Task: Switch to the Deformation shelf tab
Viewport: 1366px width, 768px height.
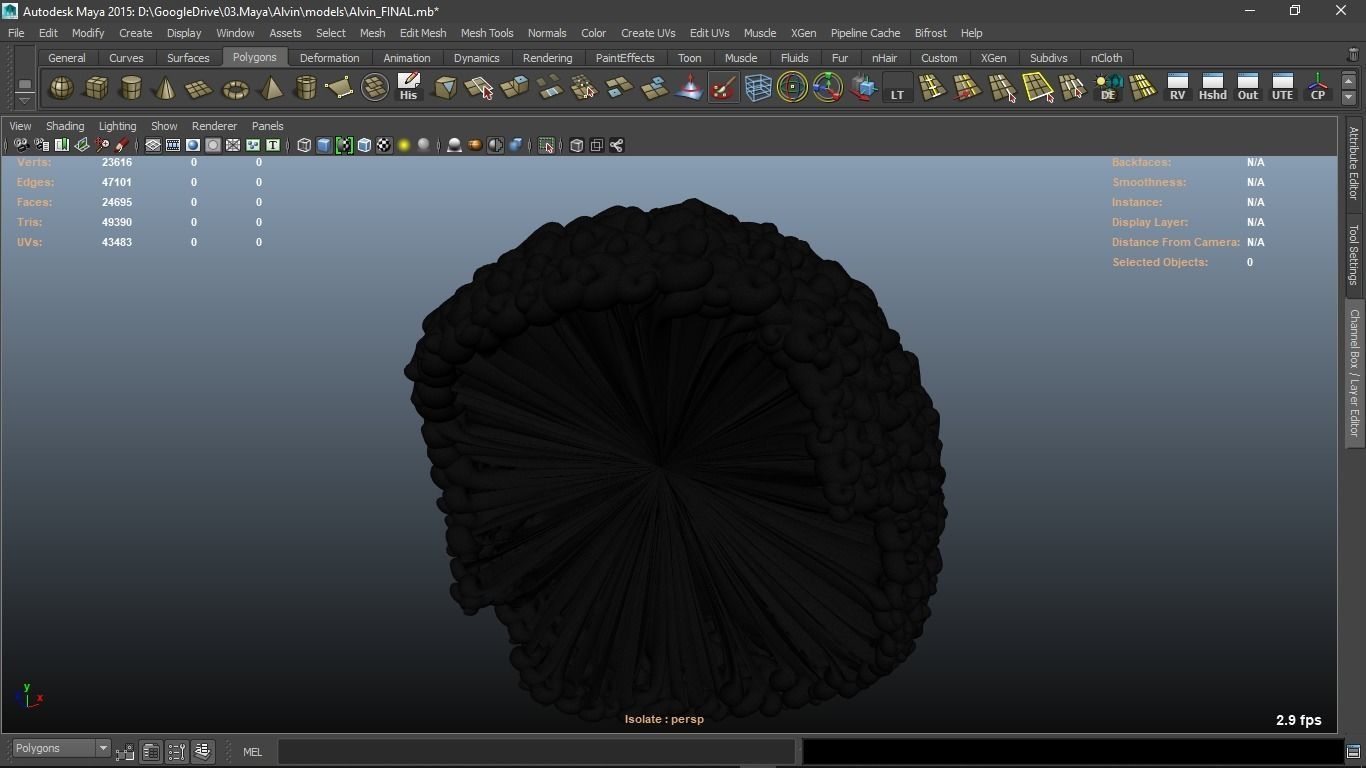Action: [x=329, y=58]
